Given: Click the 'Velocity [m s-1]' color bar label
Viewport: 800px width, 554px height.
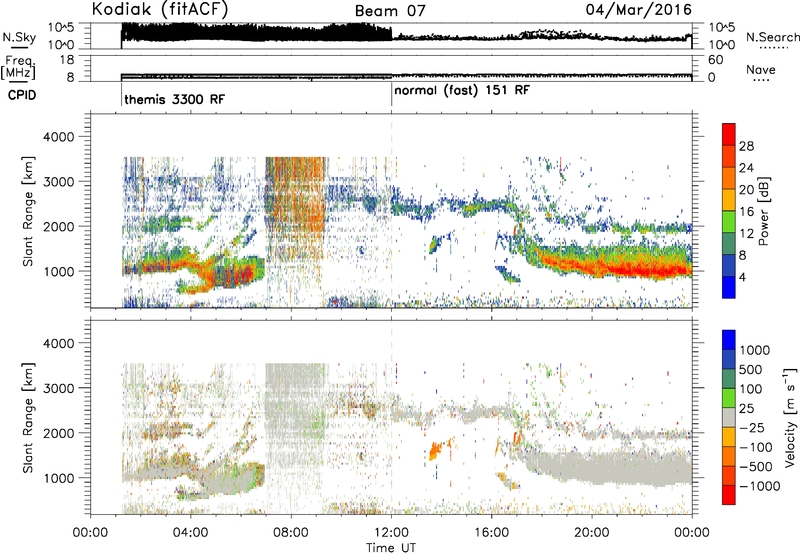Looking at the screenshot, I should tap(790, 417).
